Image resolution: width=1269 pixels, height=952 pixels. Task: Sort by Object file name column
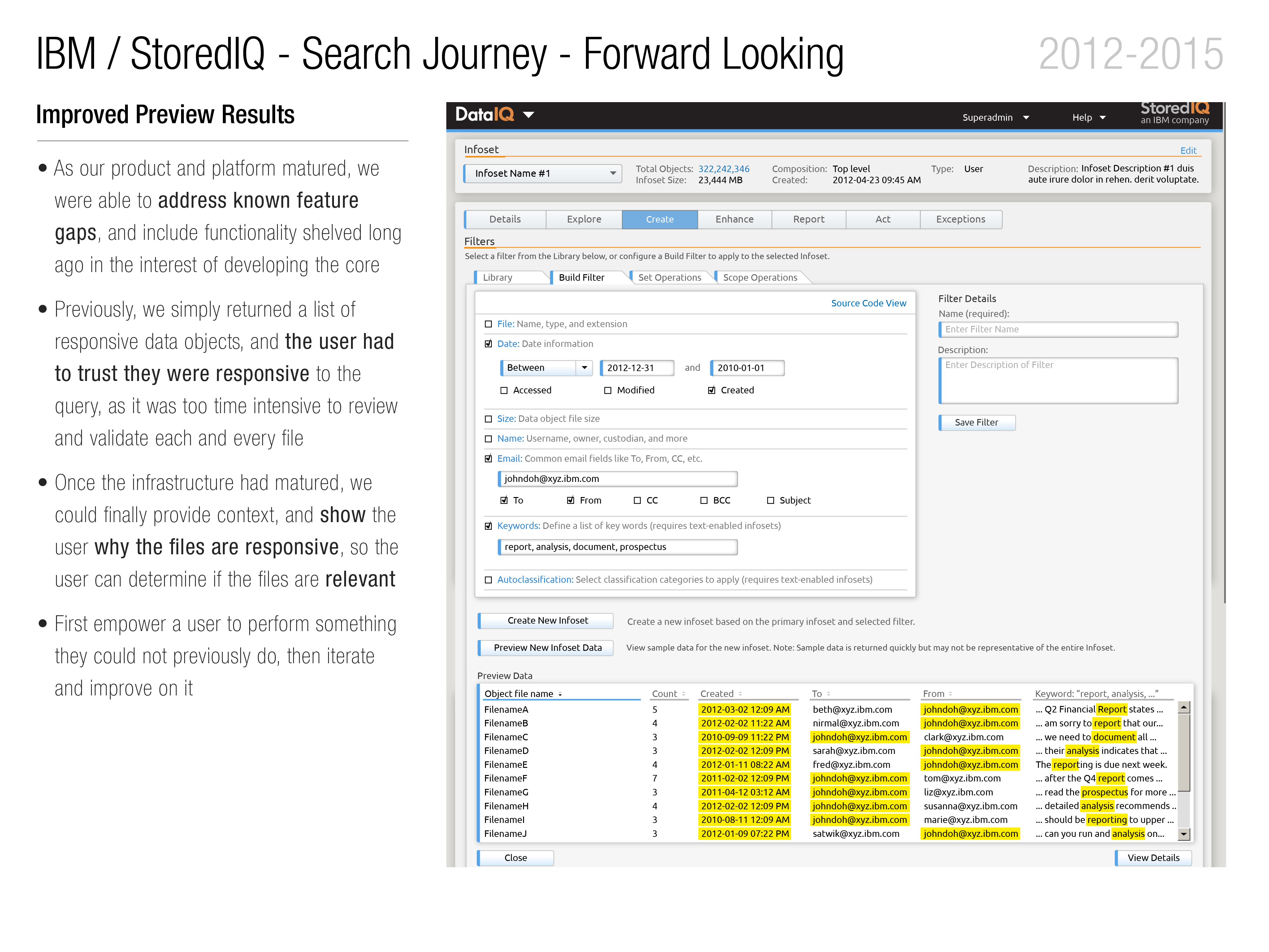click(523, 694)
